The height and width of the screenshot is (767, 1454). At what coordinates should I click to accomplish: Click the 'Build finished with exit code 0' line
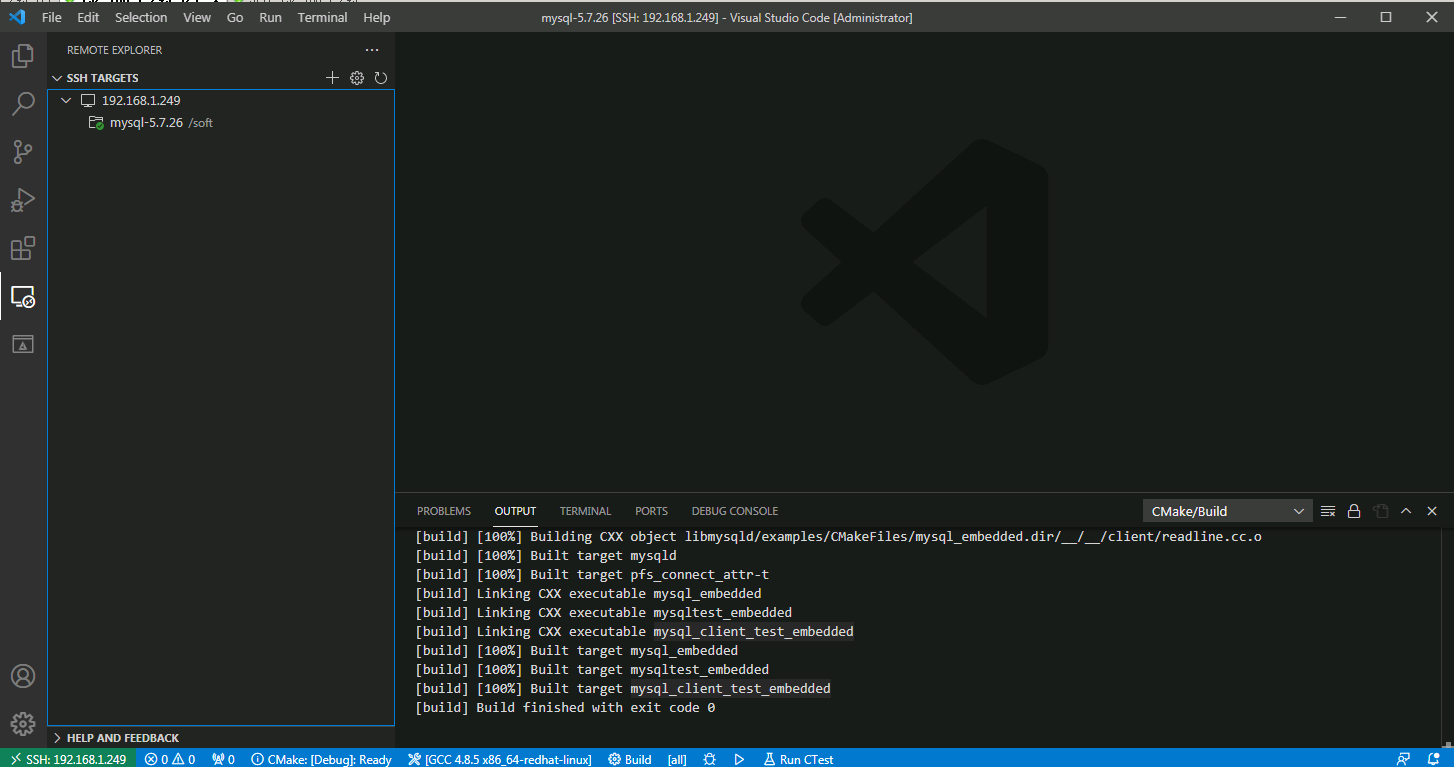click(x=565, y=708)
